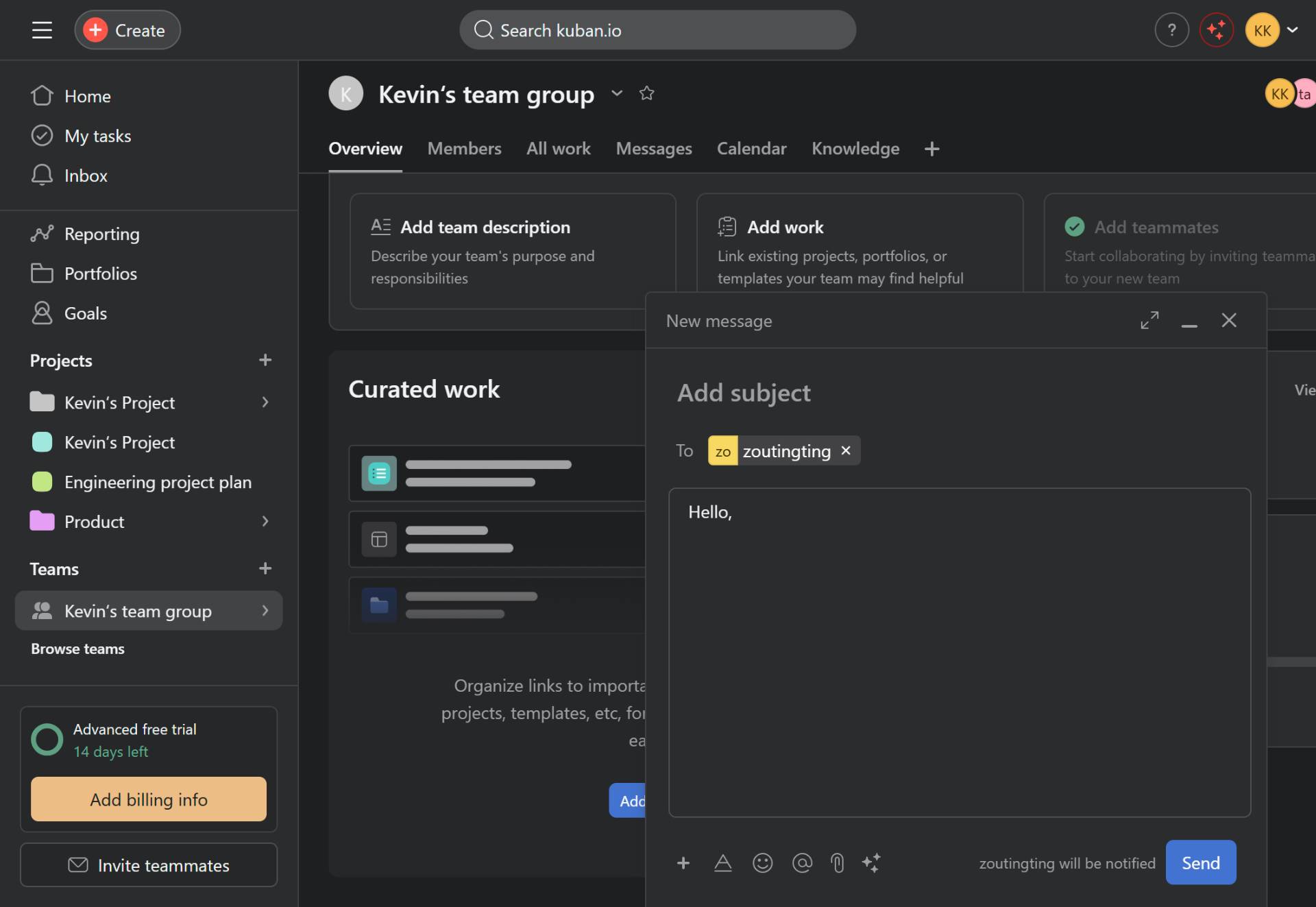
Task: Open the AI sparkle icon in top bar
Action: point(1217,30)
